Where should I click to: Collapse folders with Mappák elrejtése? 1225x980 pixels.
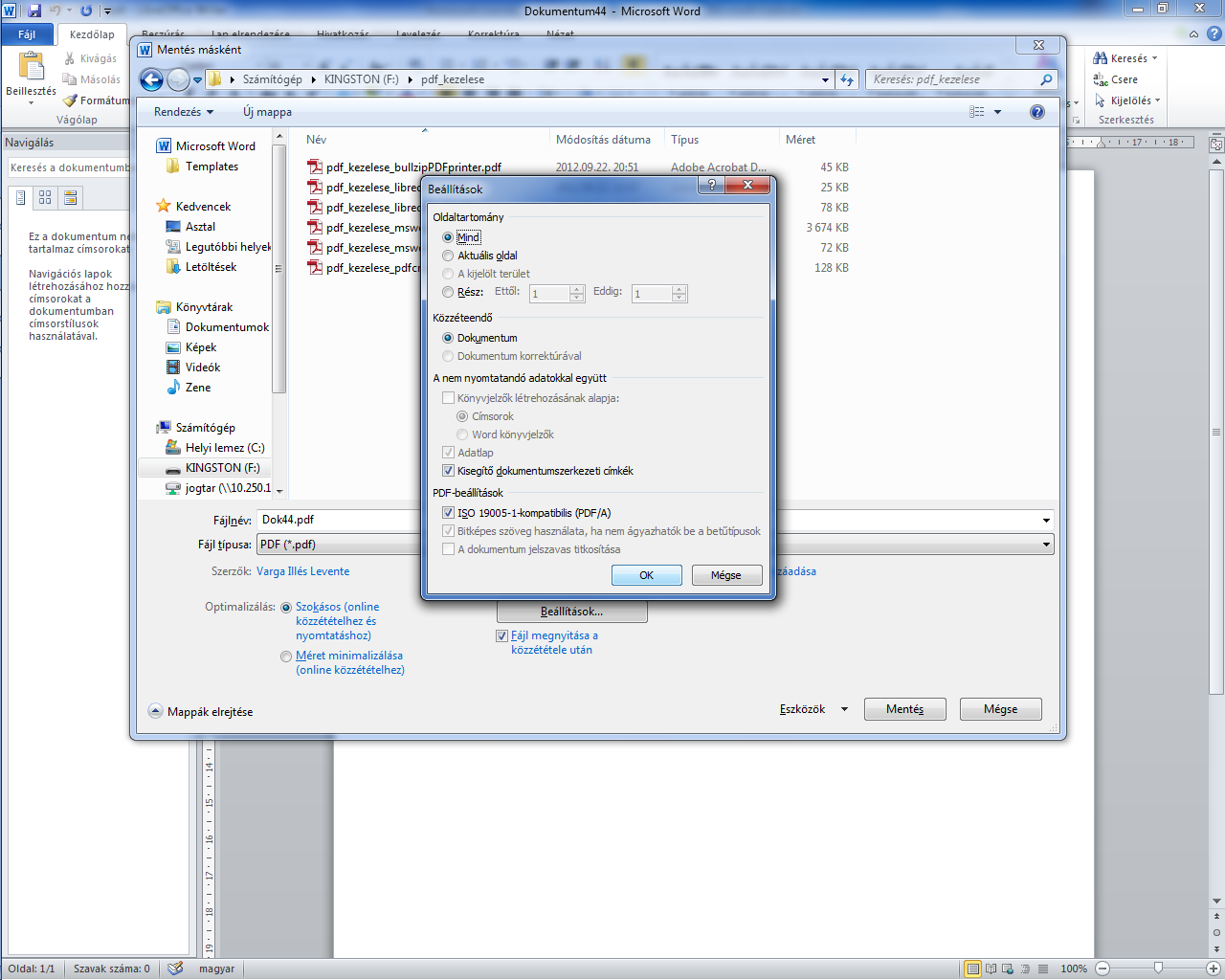[x=201, y=712]
